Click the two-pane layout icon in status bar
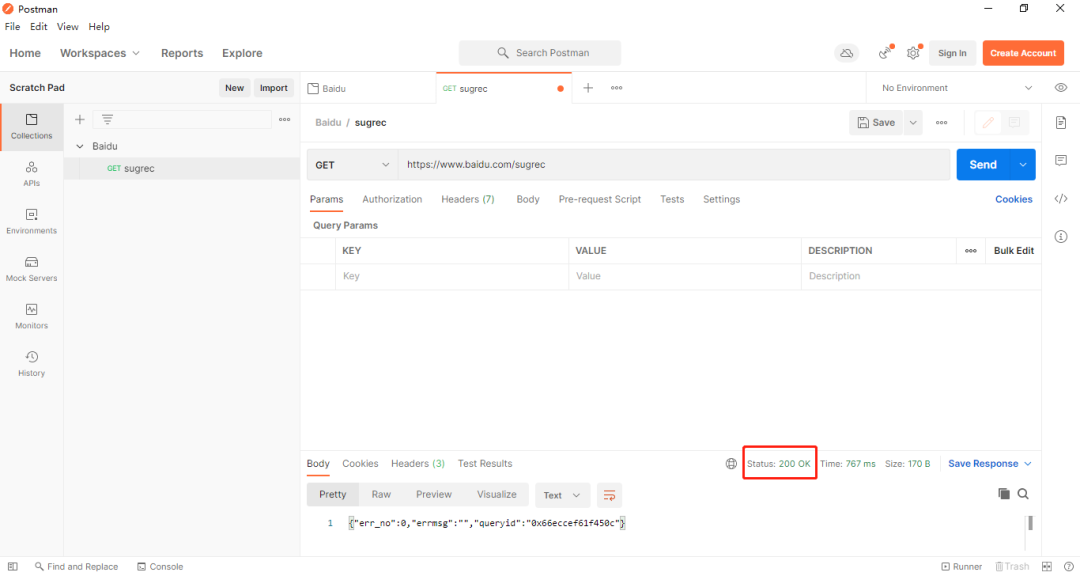This screenshot has height=576, width=1080. click(x=1047, y=566)
